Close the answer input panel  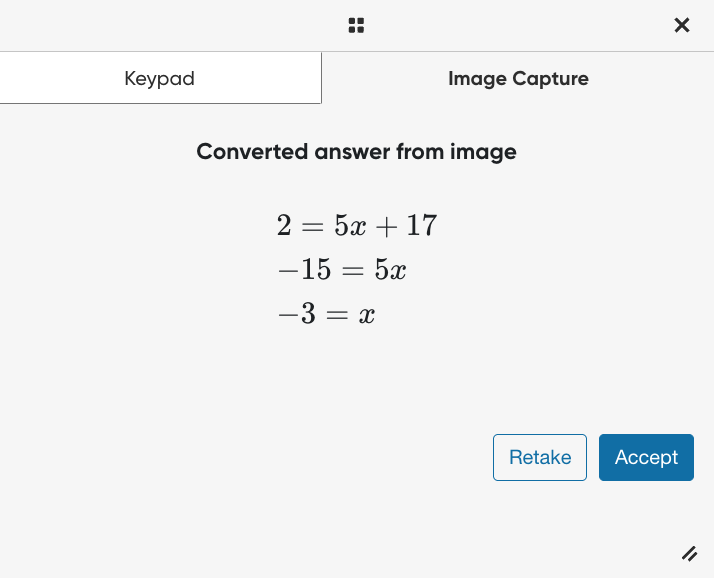682,25
